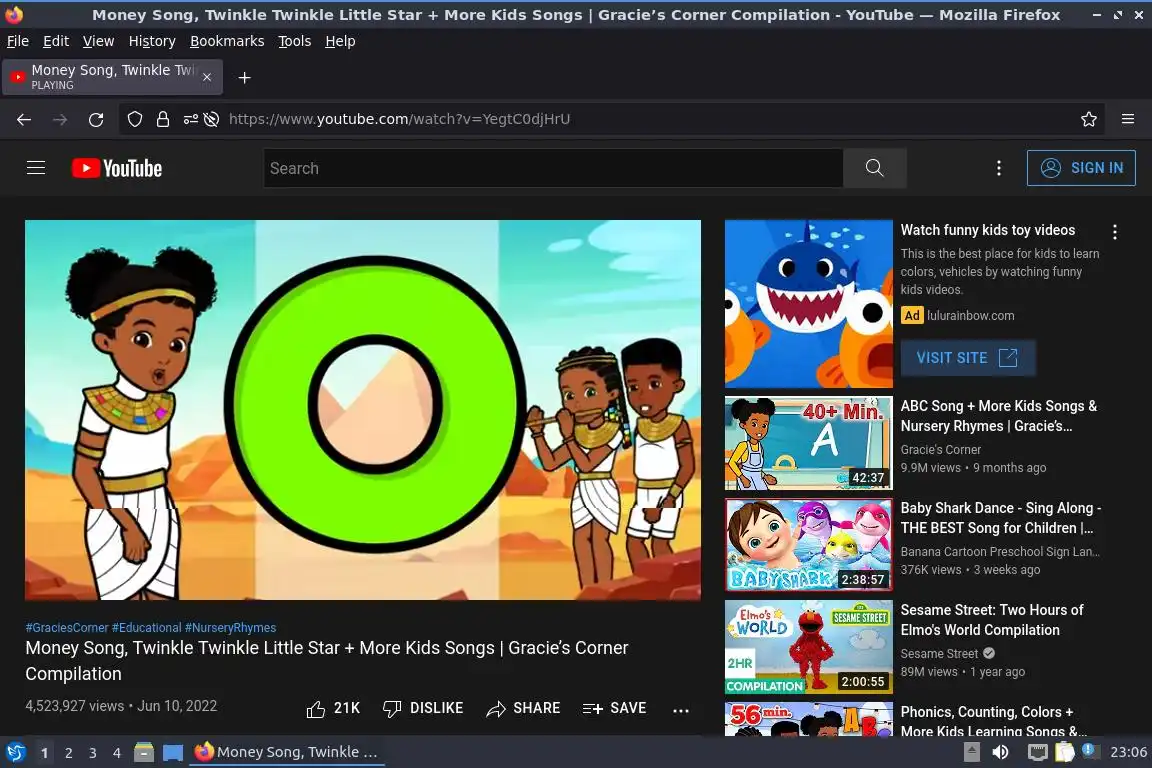Viewport: 1152px width, 768px height.
Task: Open the File menu
Action: (x=18, y=41)
